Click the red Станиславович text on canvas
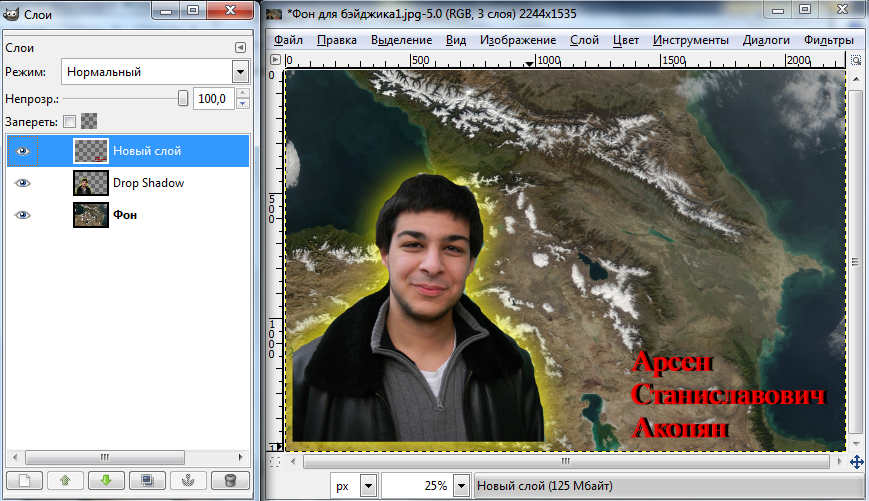Image resolution: width=869 pixels, height=501 pixels. (x=728, y=395)
